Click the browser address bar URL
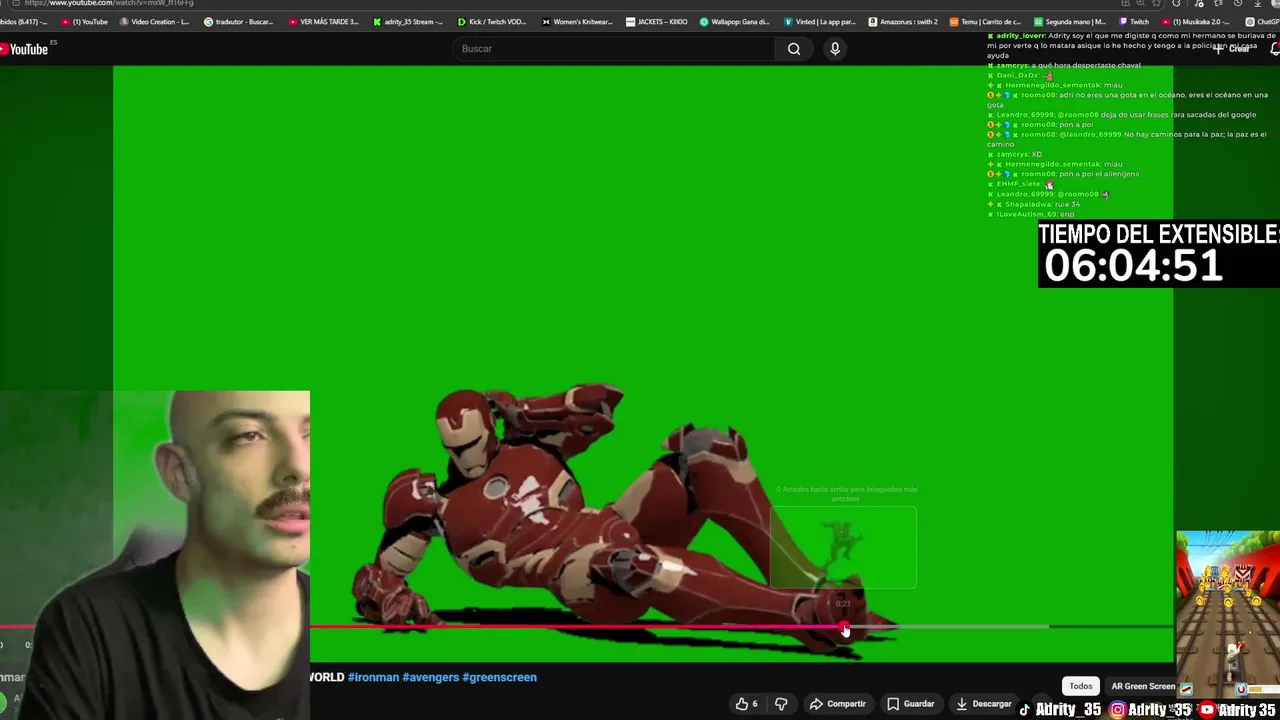Image resolution: width=1280 pixels, height=720 pixels. (110, 4)
